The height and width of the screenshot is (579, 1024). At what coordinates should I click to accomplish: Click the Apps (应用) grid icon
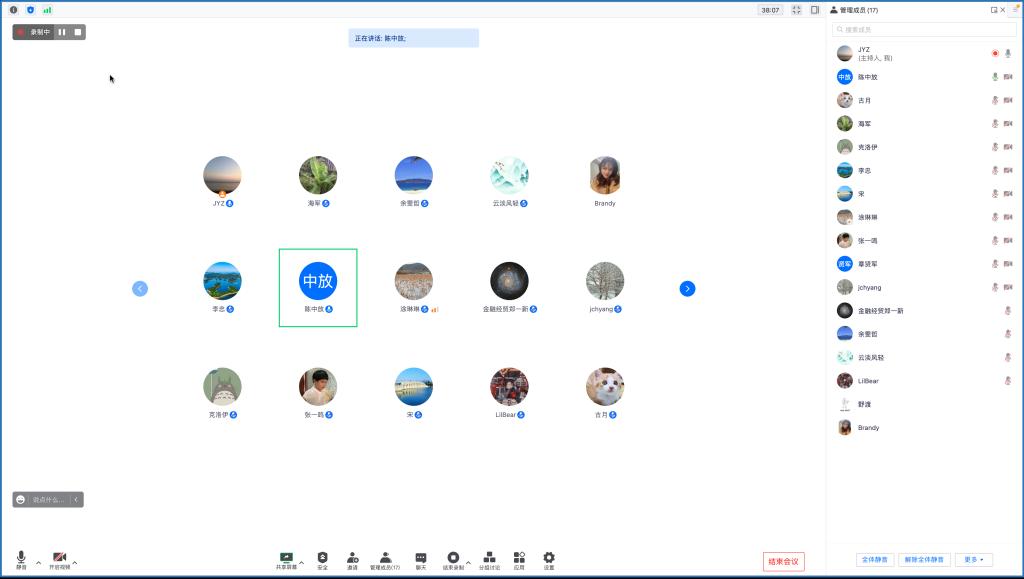point(519,558)
